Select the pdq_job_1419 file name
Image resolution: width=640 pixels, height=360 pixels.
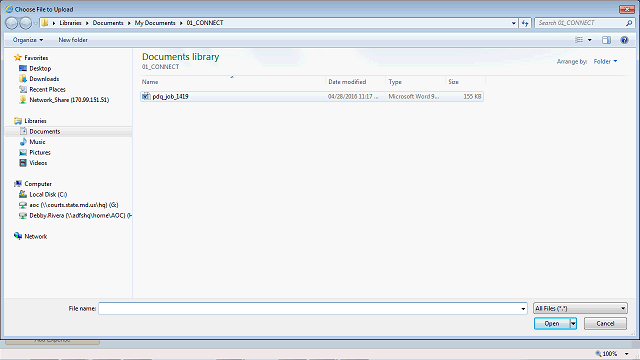point(170,97)
